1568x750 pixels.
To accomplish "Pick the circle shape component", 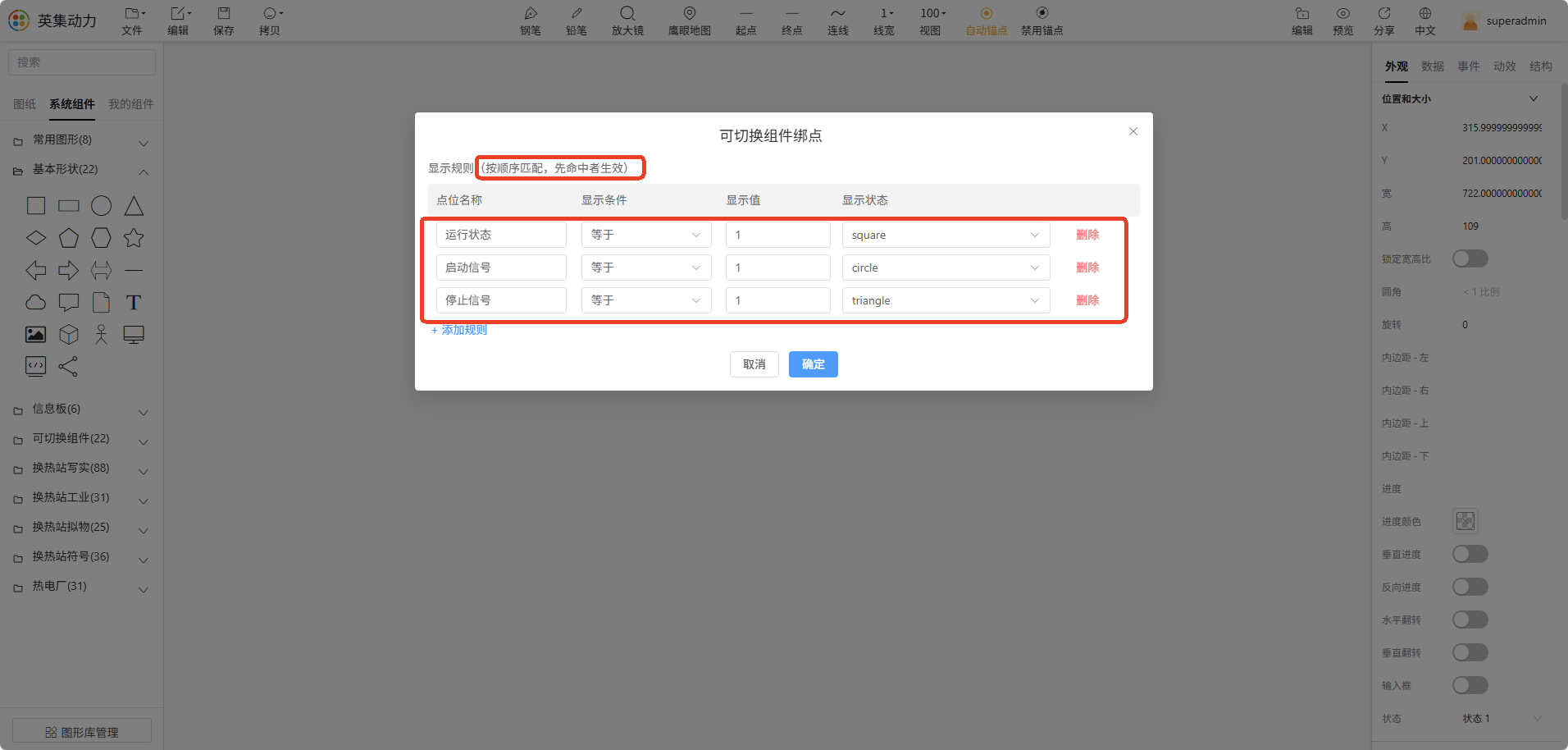I will click(x=101, y=206).
